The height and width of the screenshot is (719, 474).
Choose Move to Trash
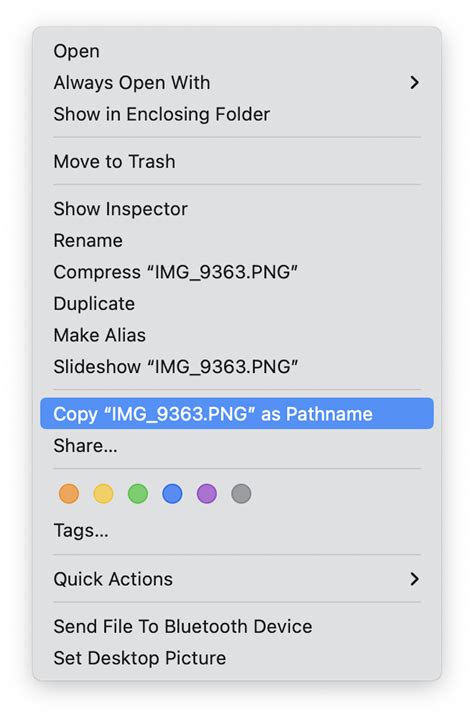pyautogui.click(x=237, y=161)
